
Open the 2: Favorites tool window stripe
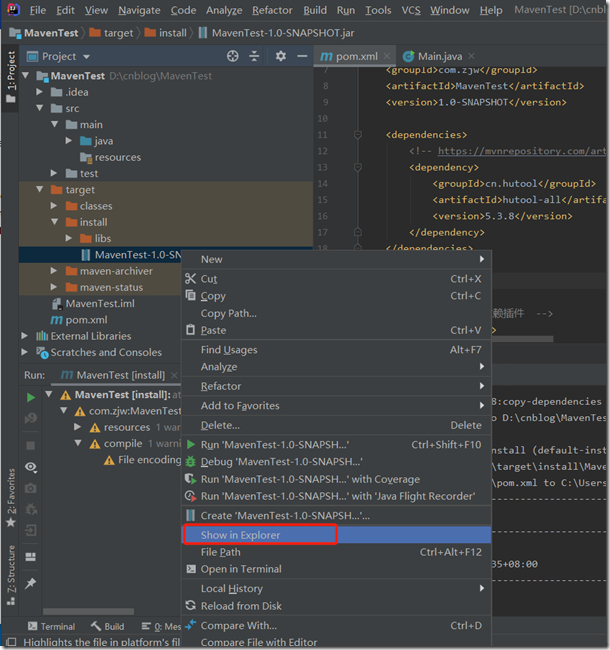click(11, 497)
